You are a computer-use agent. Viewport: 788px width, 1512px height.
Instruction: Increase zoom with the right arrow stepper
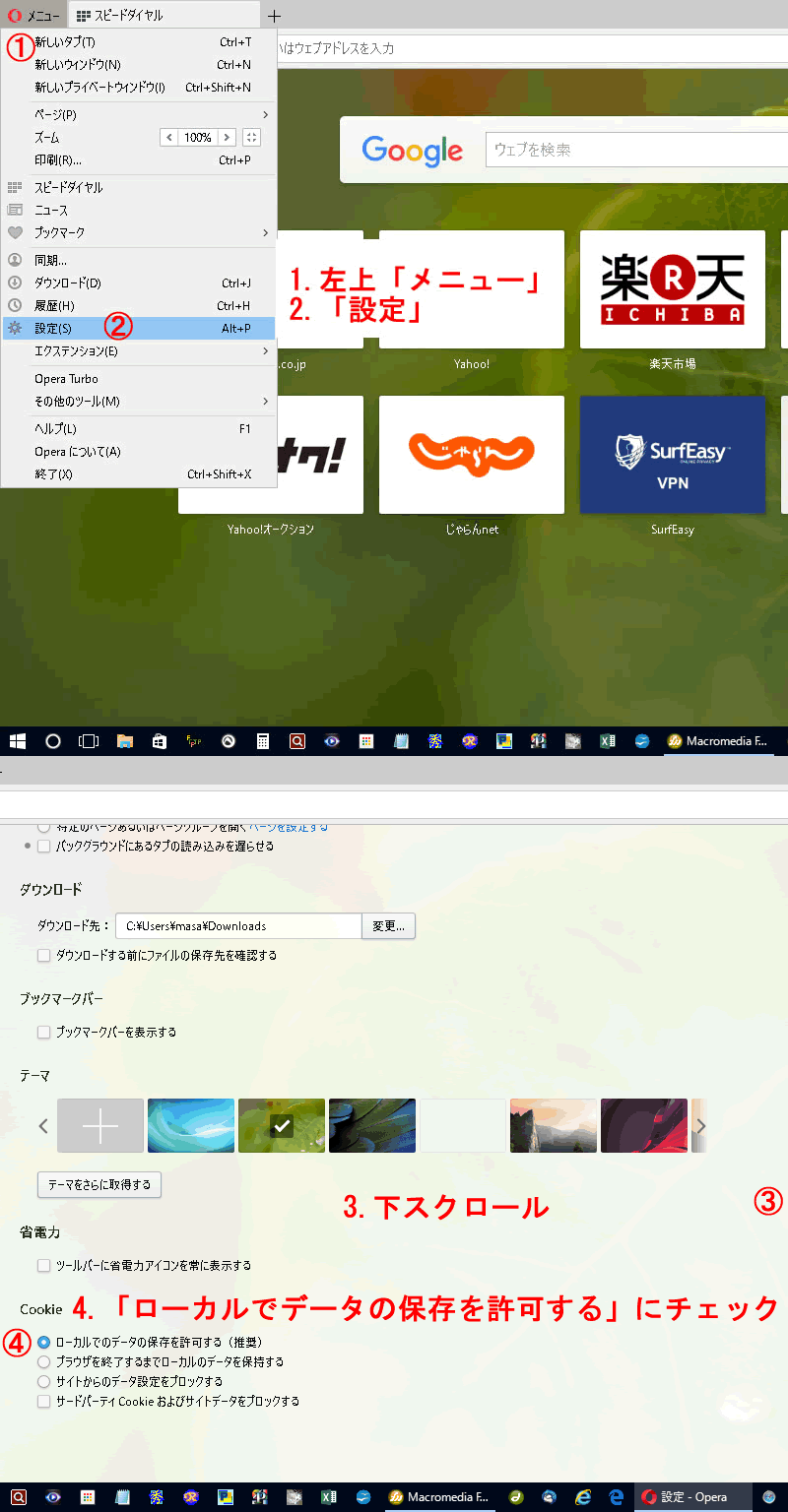pos(227,138)
